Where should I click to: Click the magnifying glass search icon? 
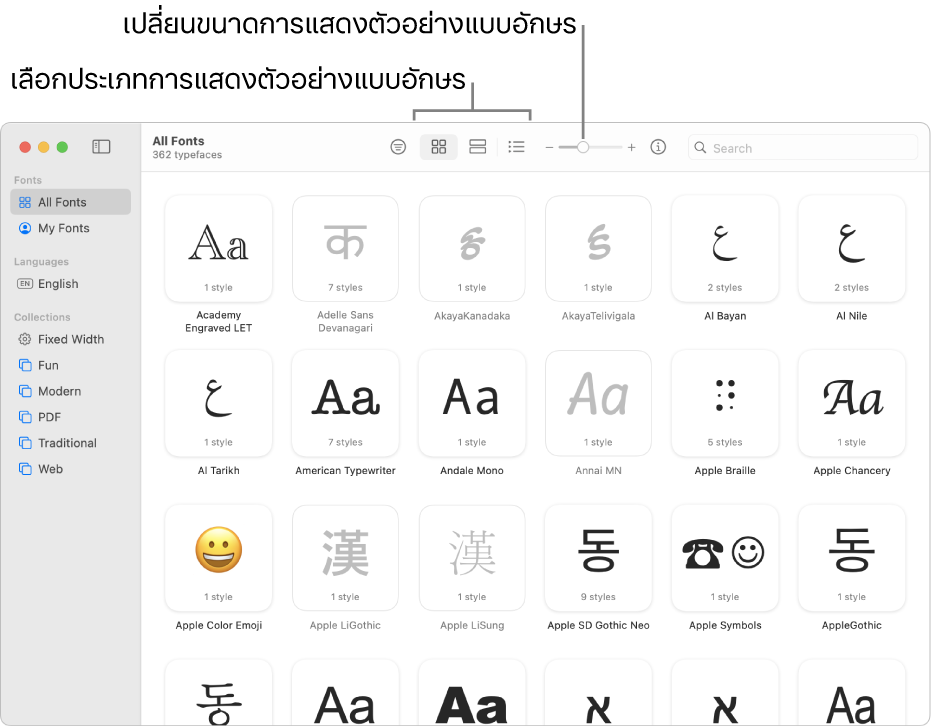(700, 147)
